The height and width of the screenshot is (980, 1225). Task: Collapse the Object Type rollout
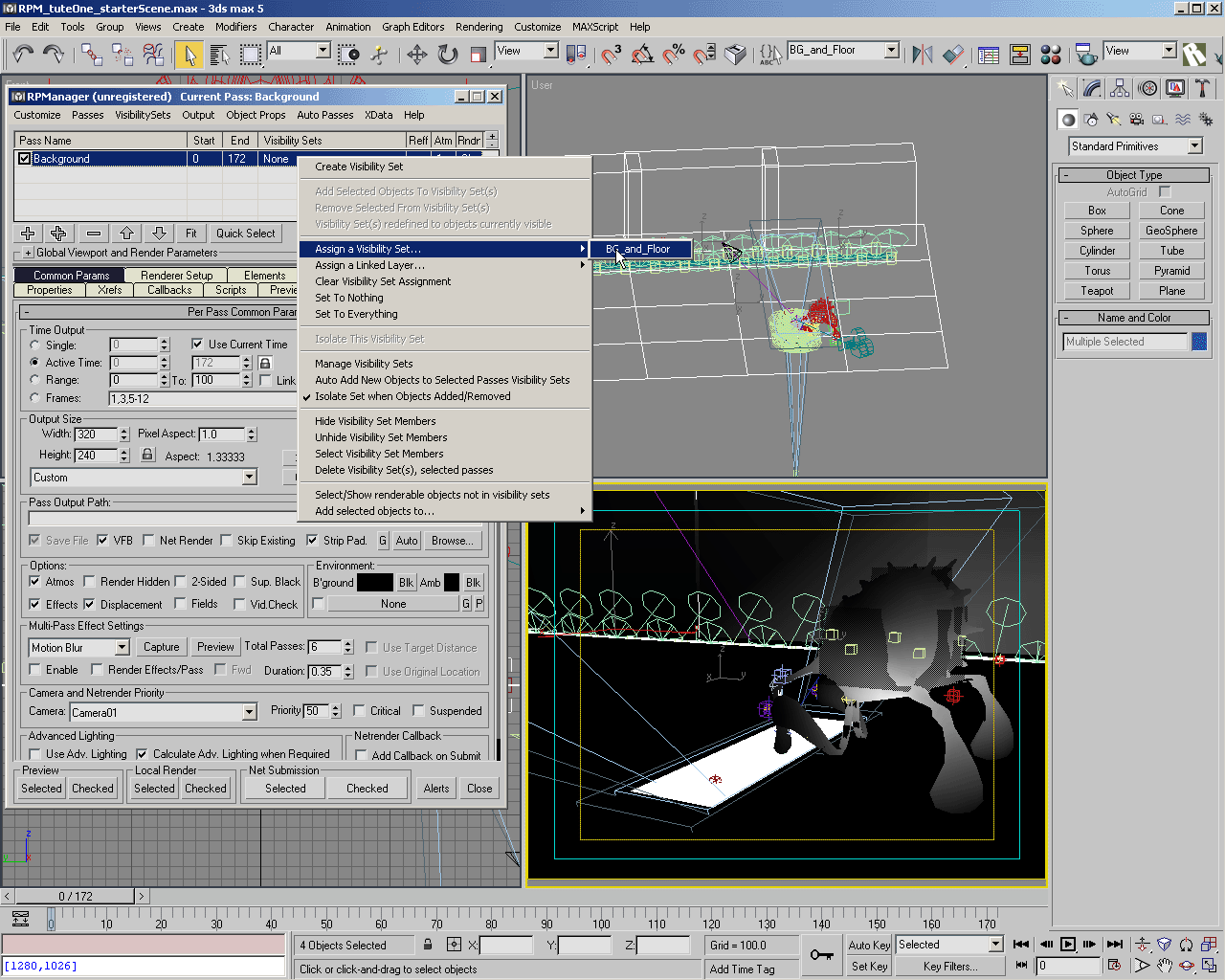pyautogui.click(x=1134, y=175)
